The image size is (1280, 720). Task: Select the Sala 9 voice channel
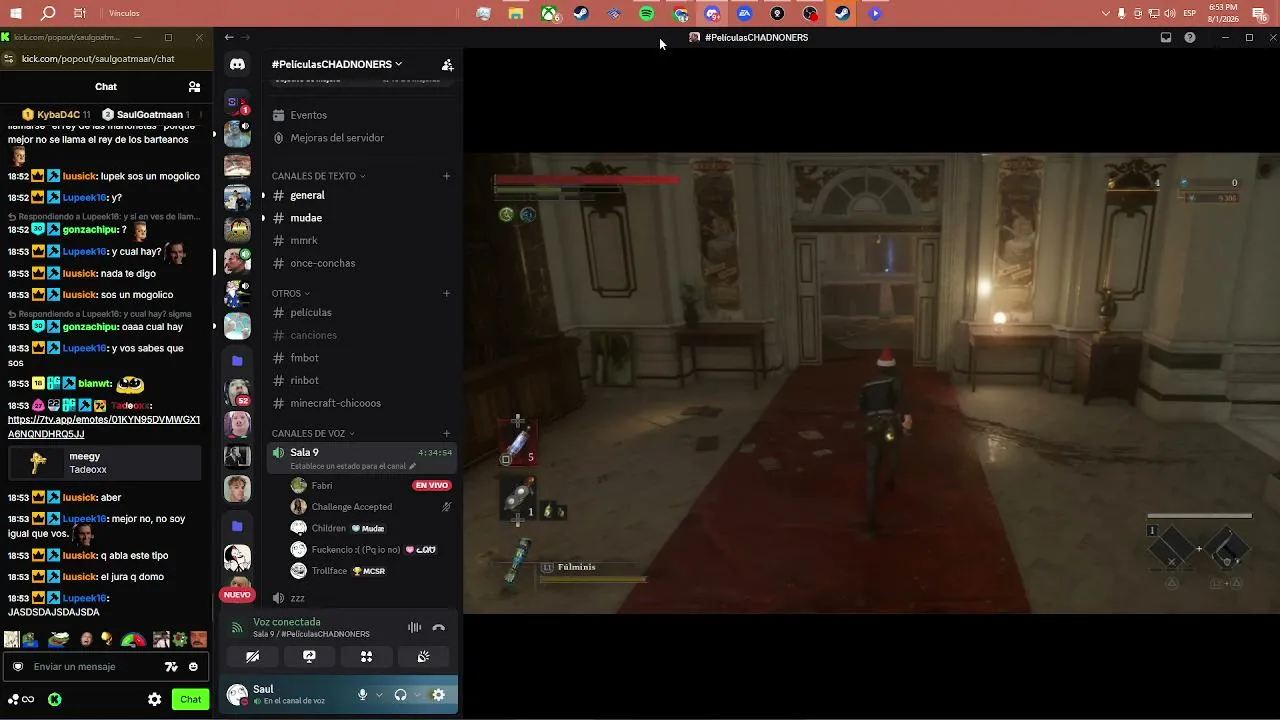point(361,458)
